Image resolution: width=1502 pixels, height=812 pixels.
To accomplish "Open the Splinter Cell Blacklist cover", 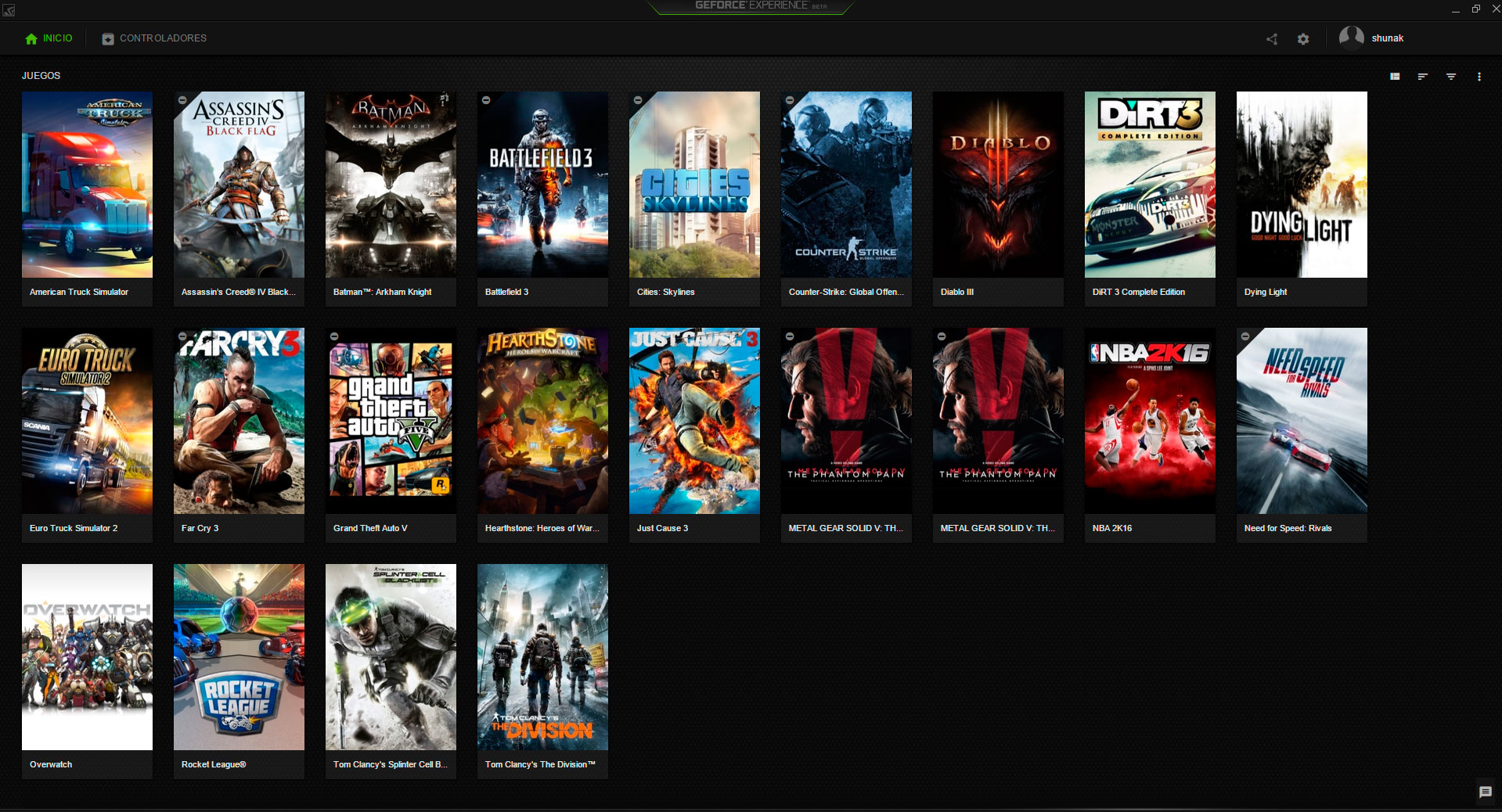I will point(391,657).
